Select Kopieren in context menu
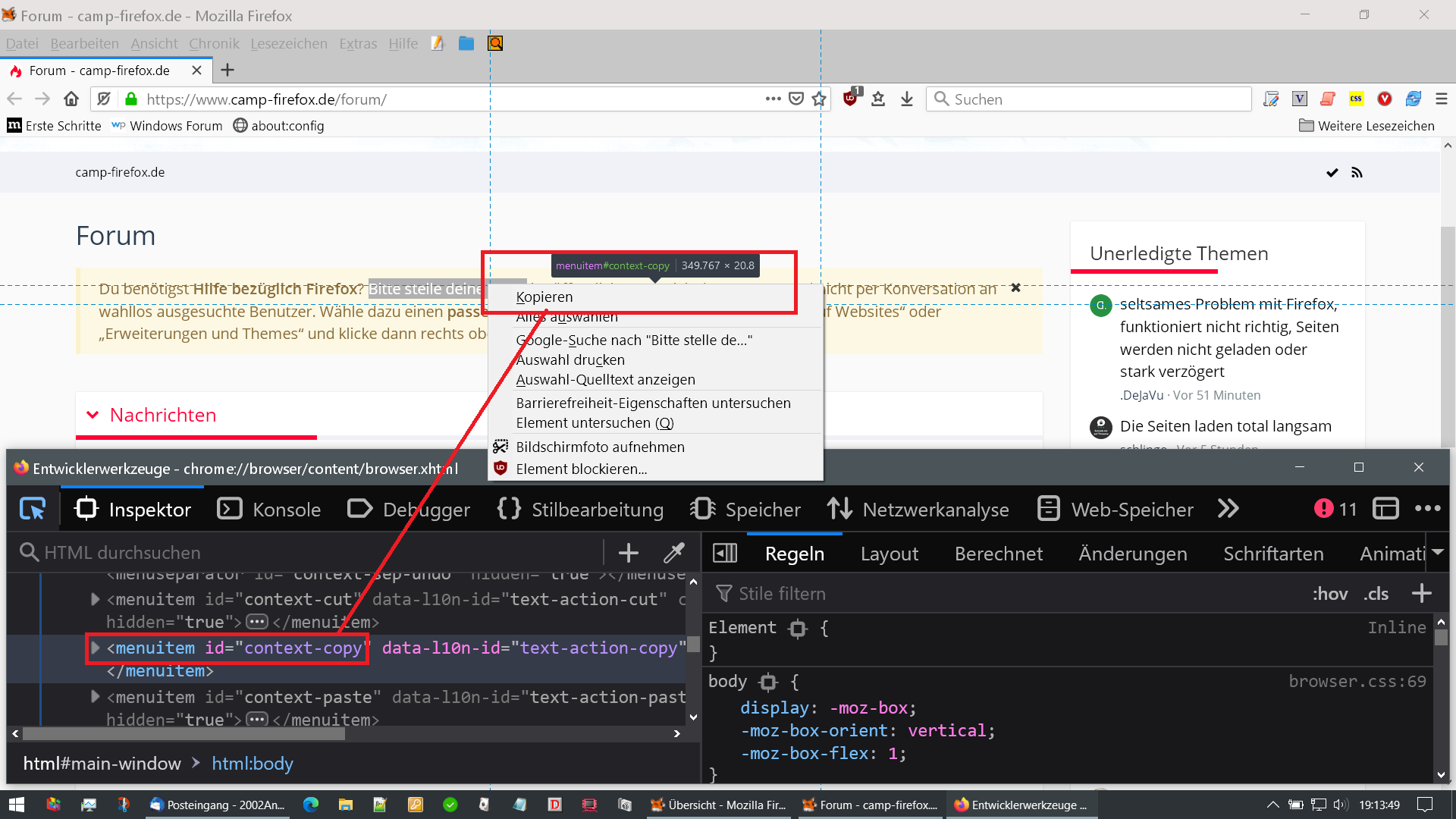Viewport: 1456px width, 819px height. click(544, 297)
